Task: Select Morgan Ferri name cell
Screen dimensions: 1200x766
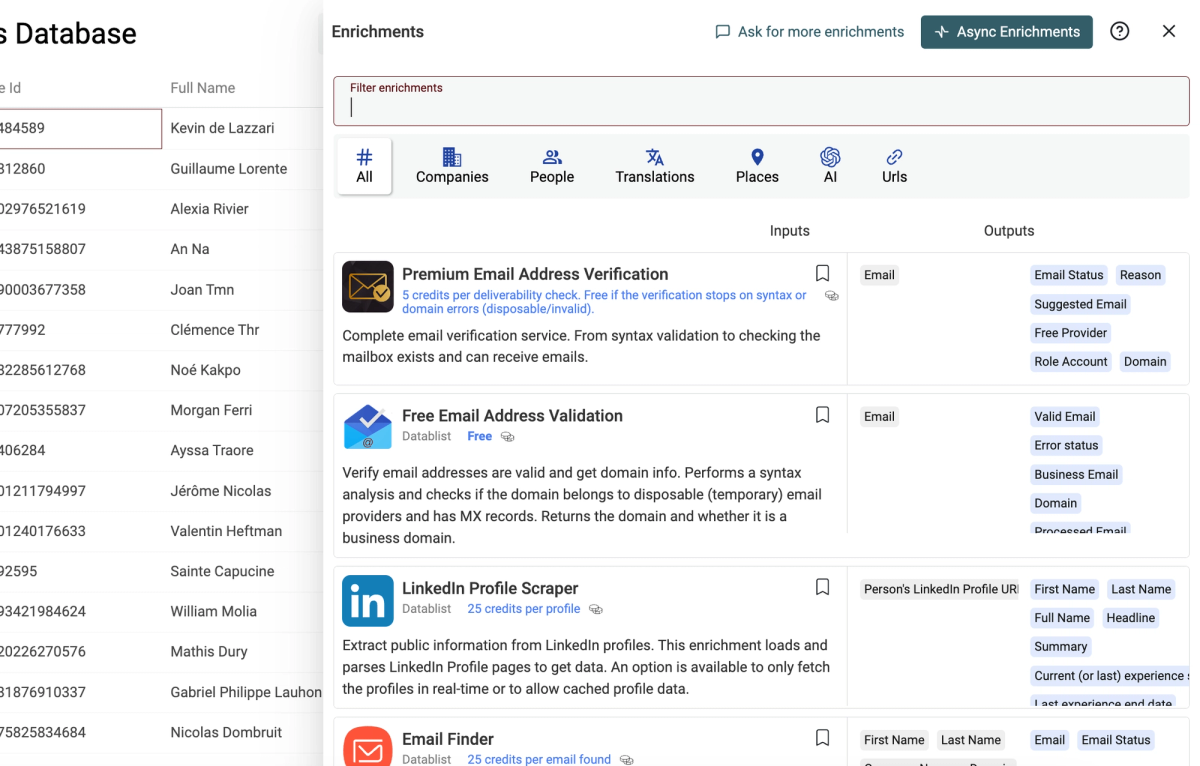Action: click(211, 410)
